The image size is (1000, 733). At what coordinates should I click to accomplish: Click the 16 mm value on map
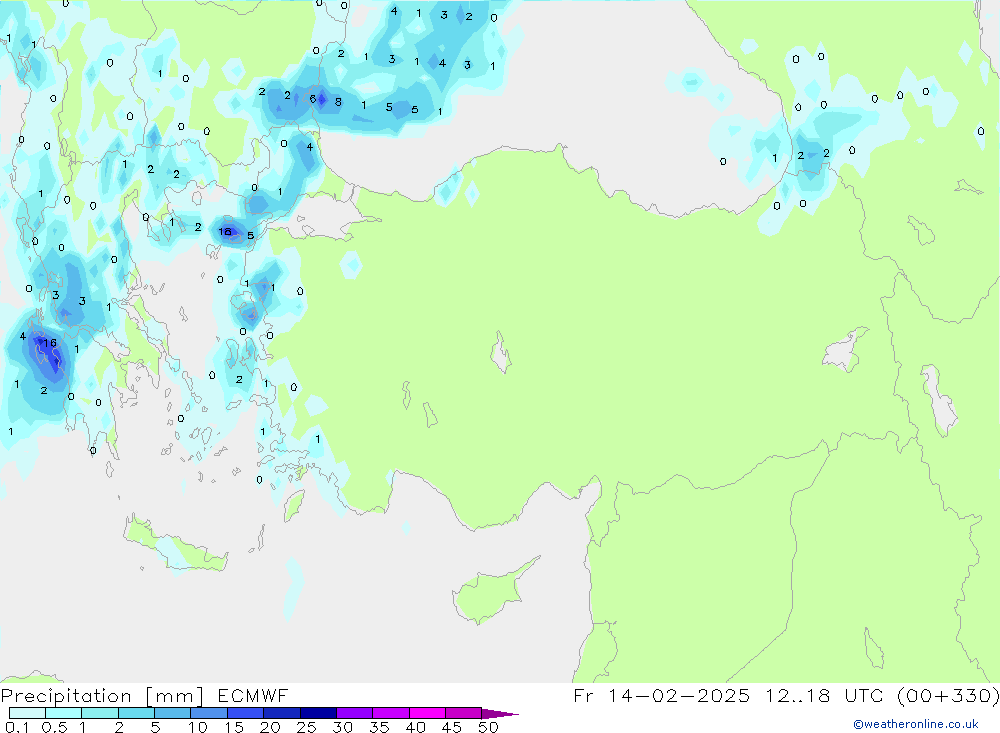tap(49, 343)
